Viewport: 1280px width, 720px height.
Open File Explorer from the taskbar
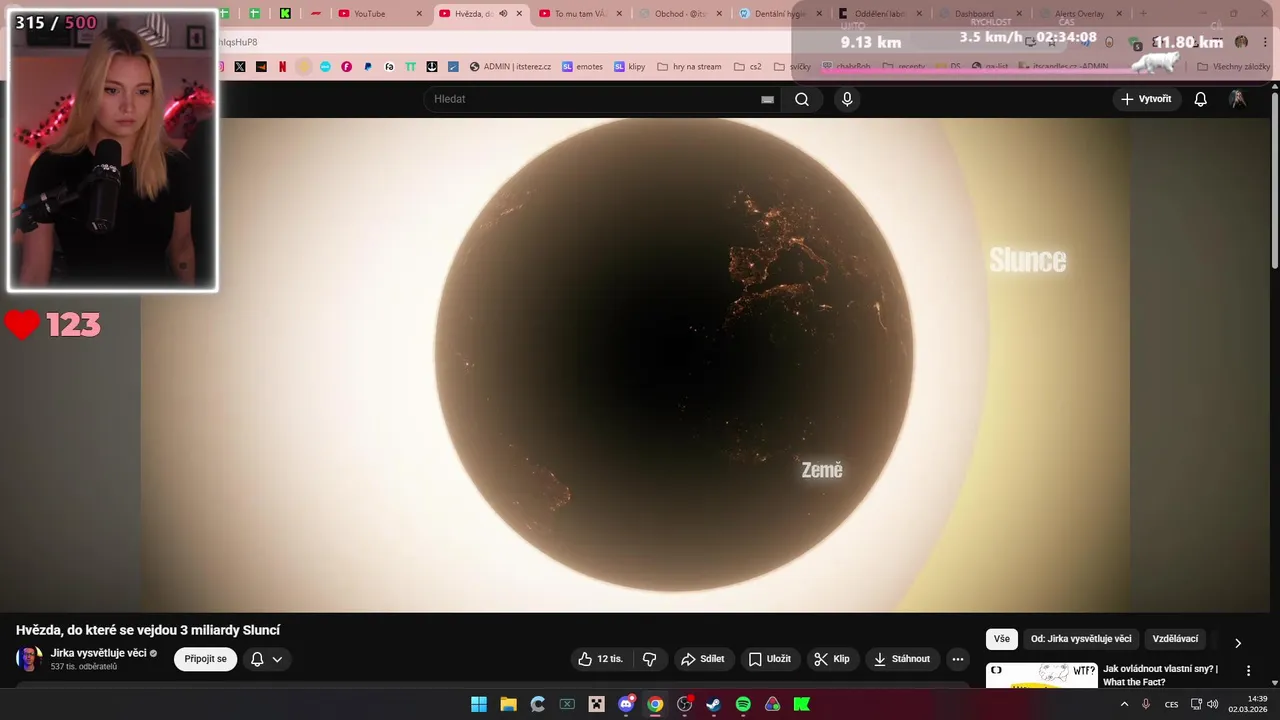coord(508,704)
